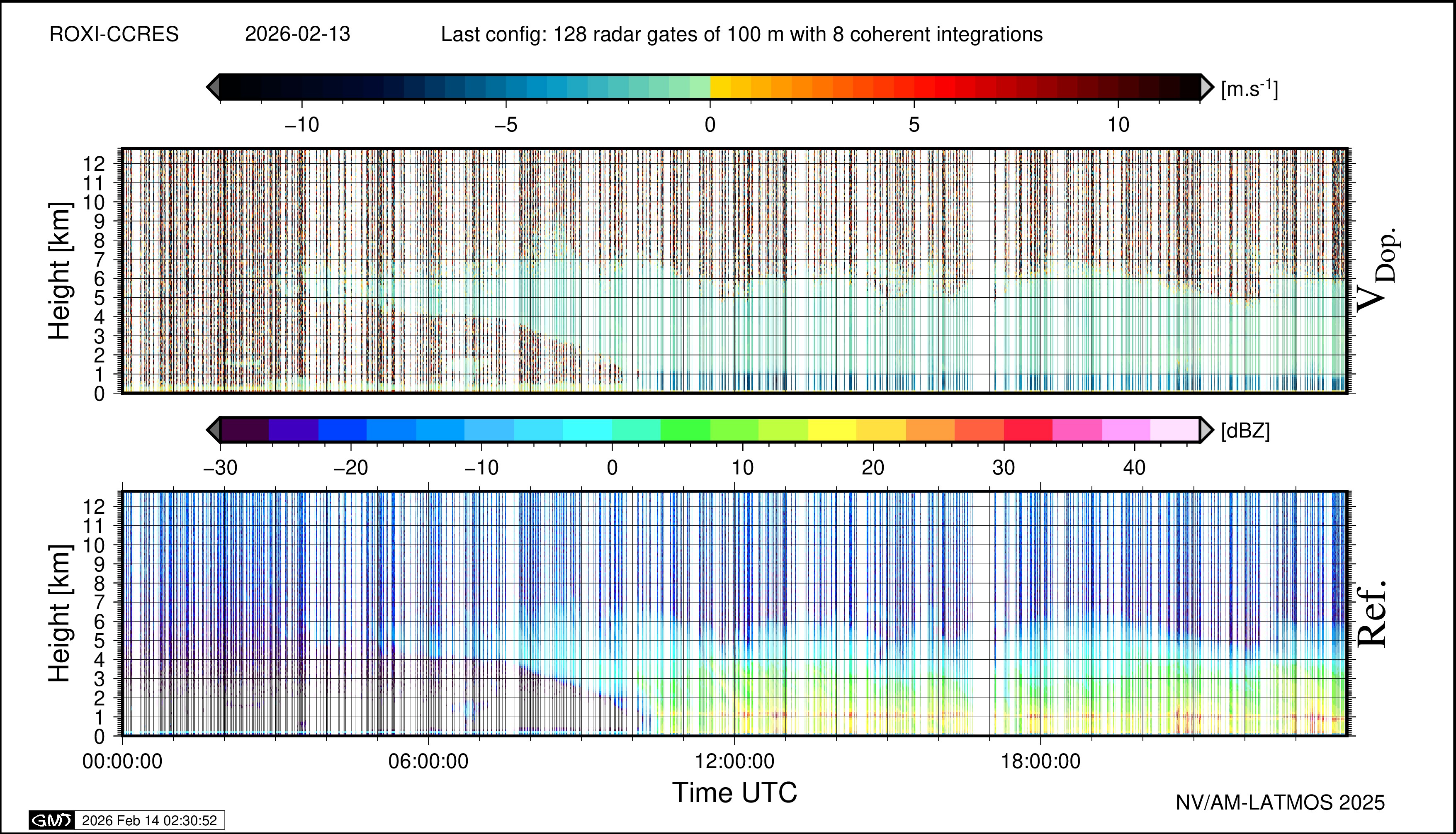Click the bright green dBZ colorbar segment
Screen dimensions: 1456x834
(685, 430)
